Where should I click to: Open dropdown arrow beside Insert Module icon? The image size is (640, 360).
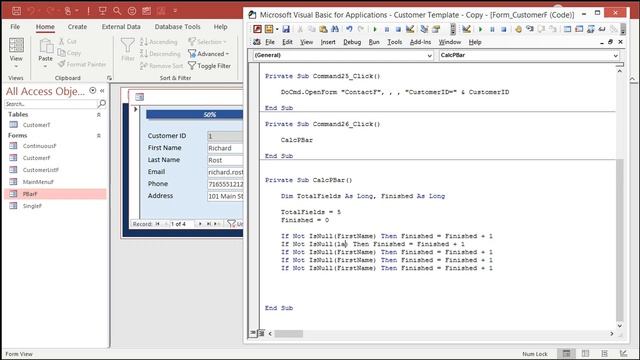[x=277, y=29]
